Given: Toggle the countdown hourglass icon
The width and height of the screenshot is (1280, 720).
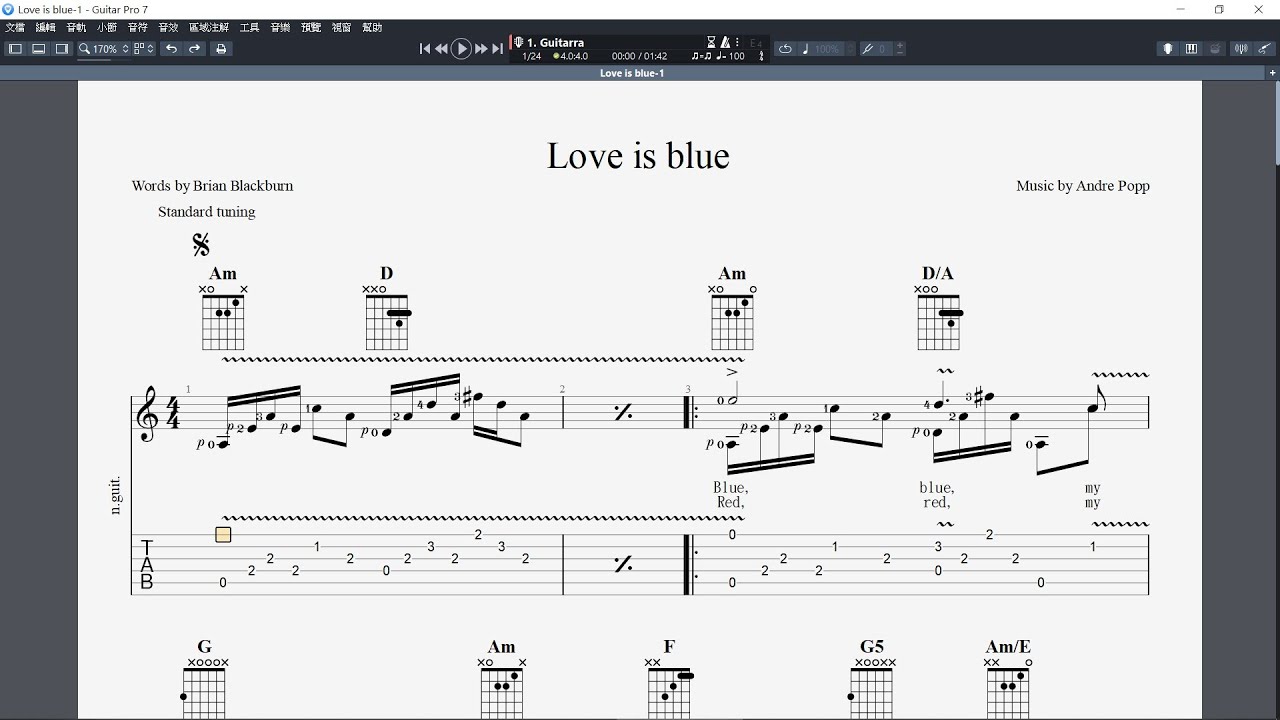Looking at the screenshot, I should click(712, 43).
